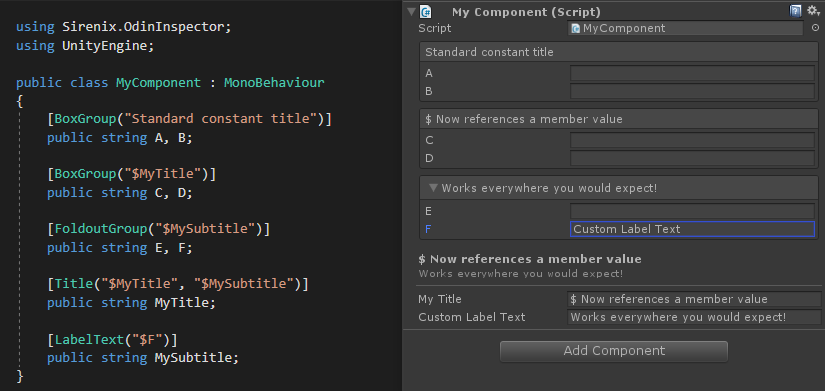Open the component settings gear menu
This screenshot has width=825, height=391.
click(x=813, y=11)
